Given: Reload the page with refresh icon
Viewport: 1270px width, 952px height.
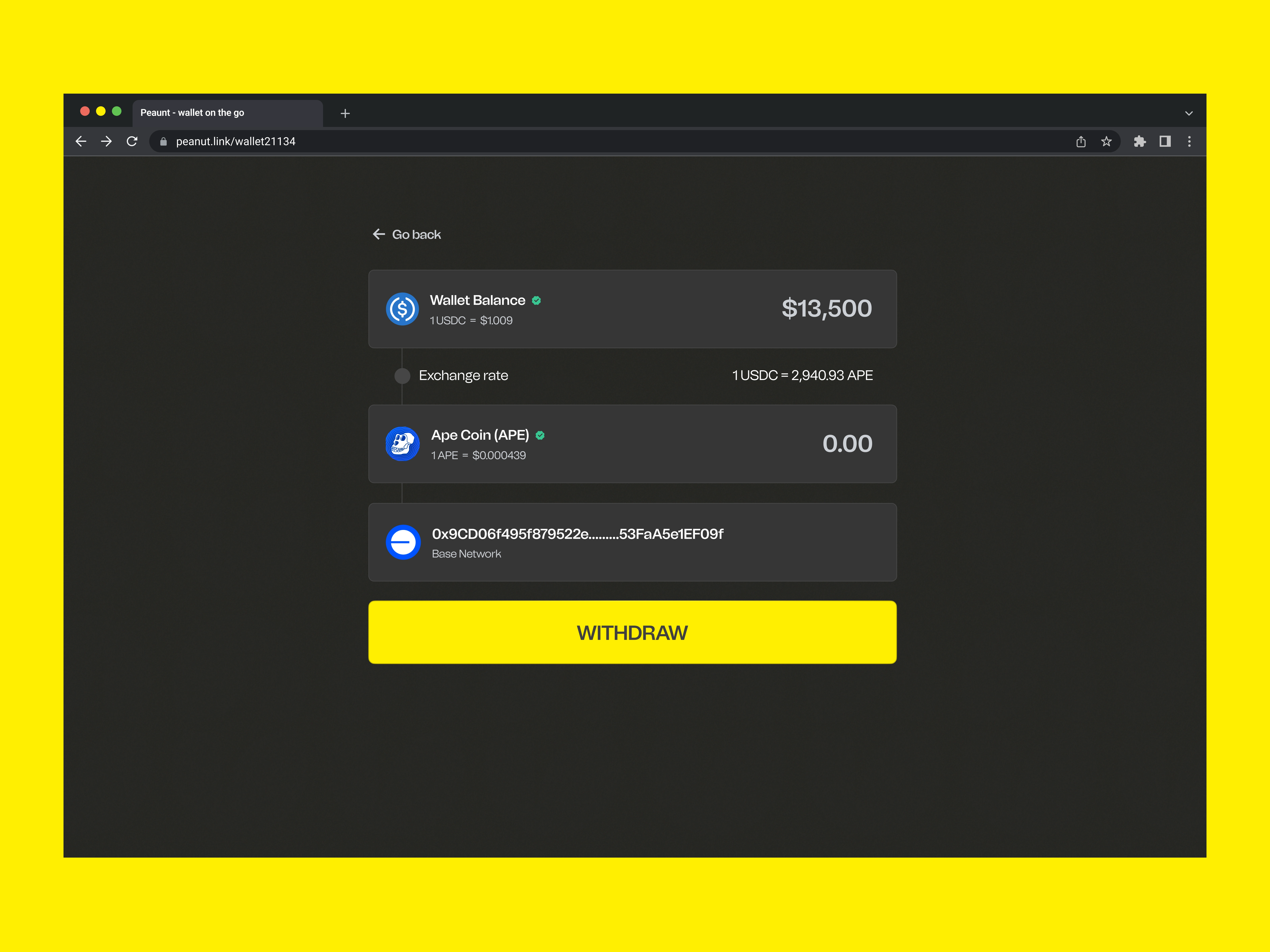Looking at the screenshot, I should [132, 141].
